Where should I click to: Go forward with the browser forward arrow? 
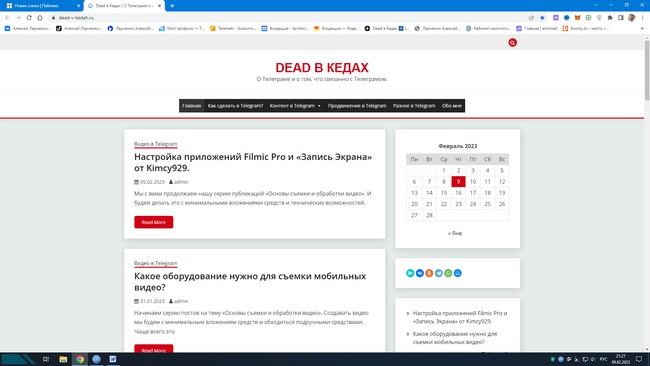pos(18,17)
